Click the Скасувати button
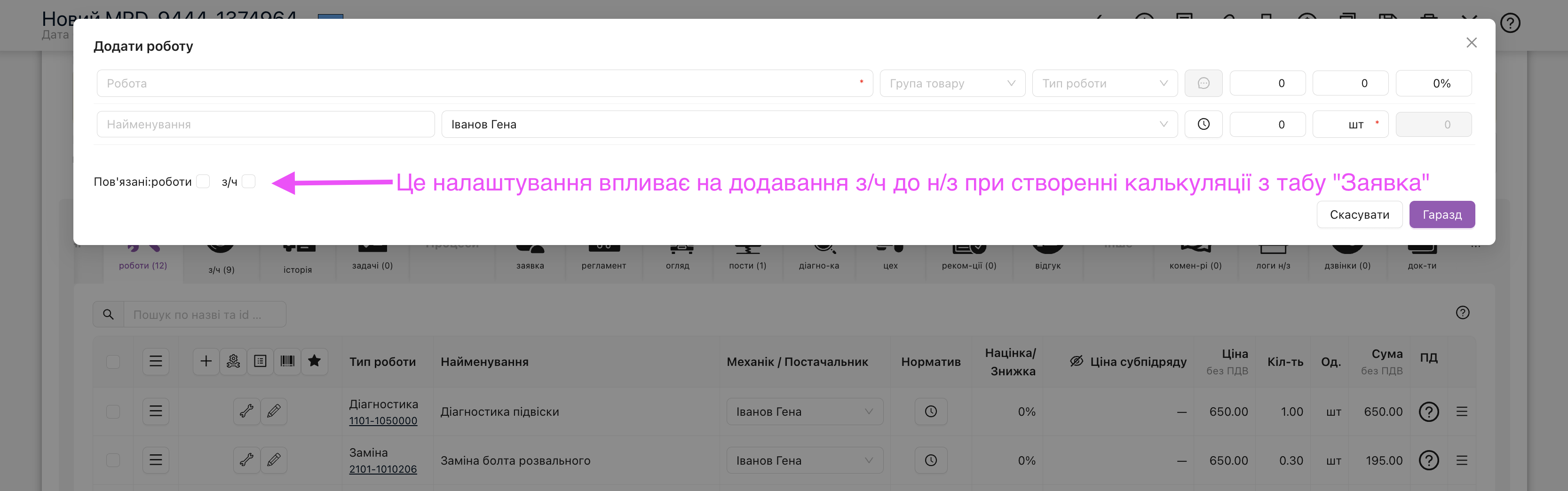Viewport: 1568px width, 491px height. tap(1359, 215)
